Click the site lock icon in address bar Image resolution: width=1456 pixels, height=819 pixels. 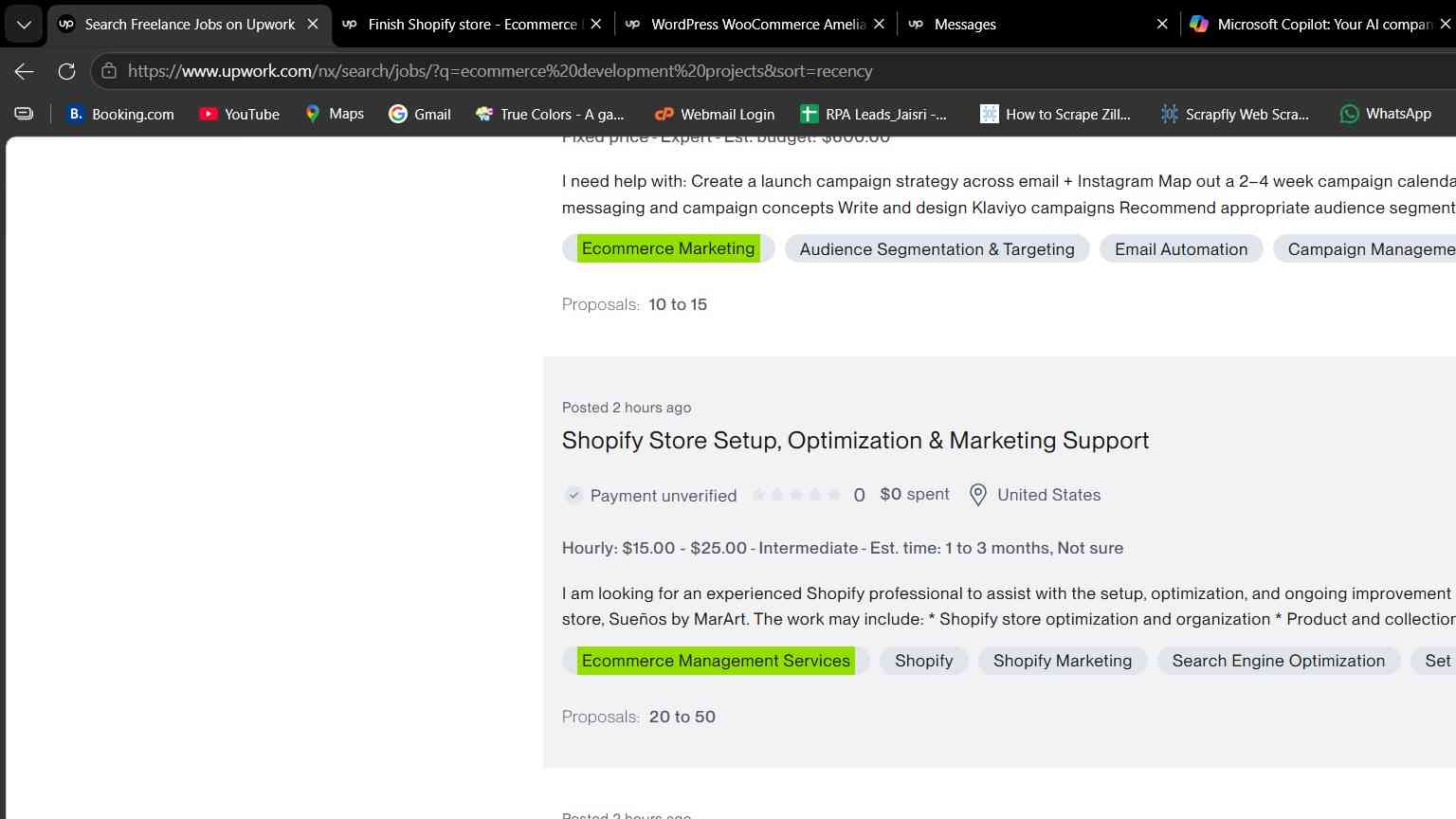click(x=109, y=71)
